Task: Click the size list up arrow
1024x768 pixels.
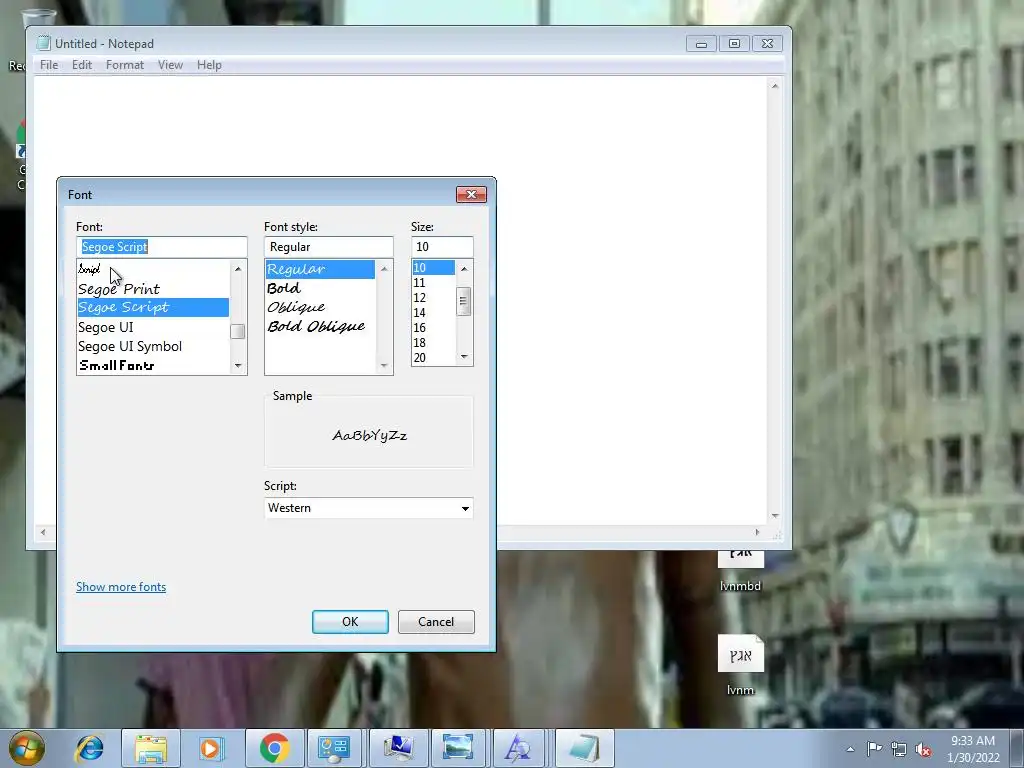Action: (464, 268)
